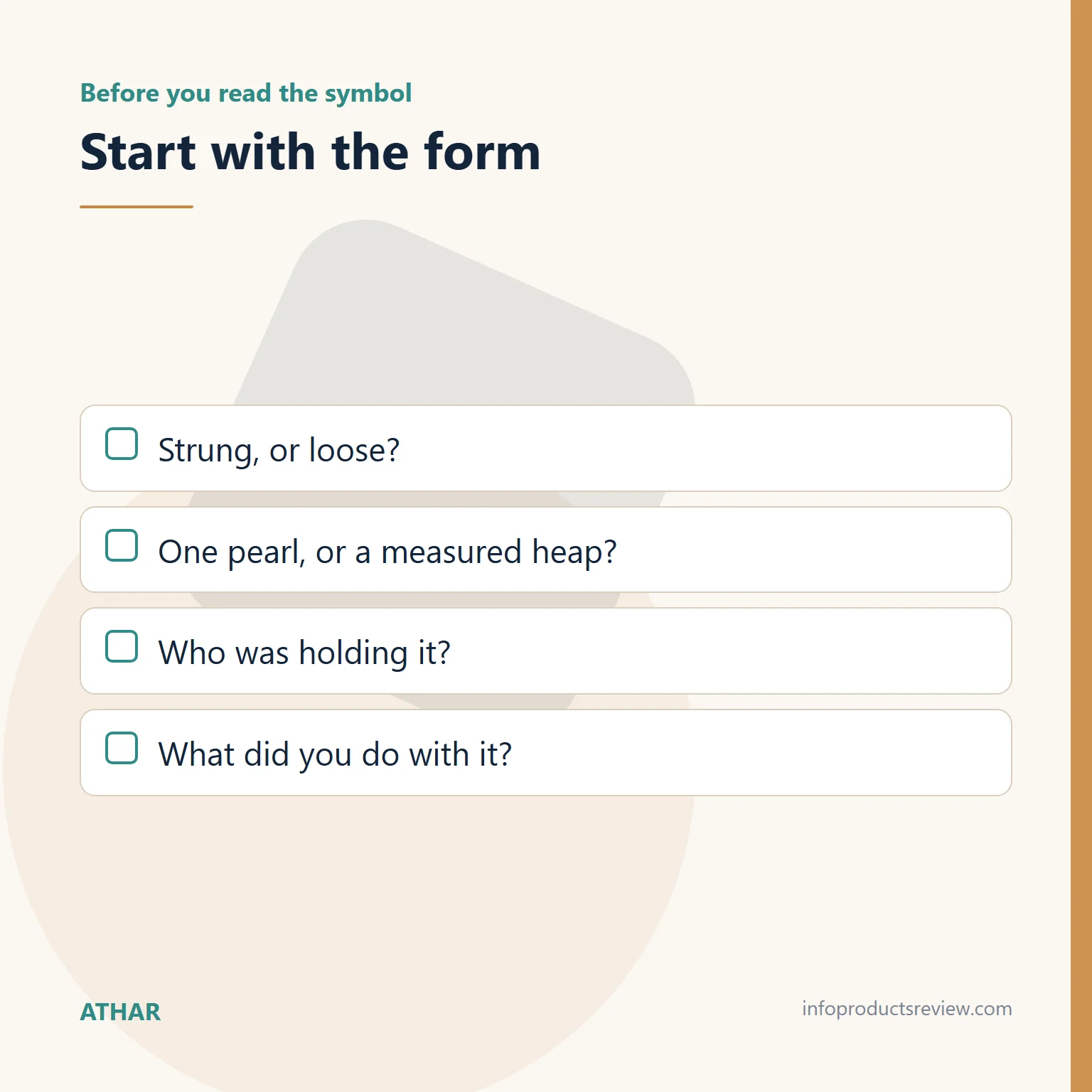This screenshot has height=1092, width=1092.
Task: Click the short orange underline below the heading
Action: coord(136,207)
